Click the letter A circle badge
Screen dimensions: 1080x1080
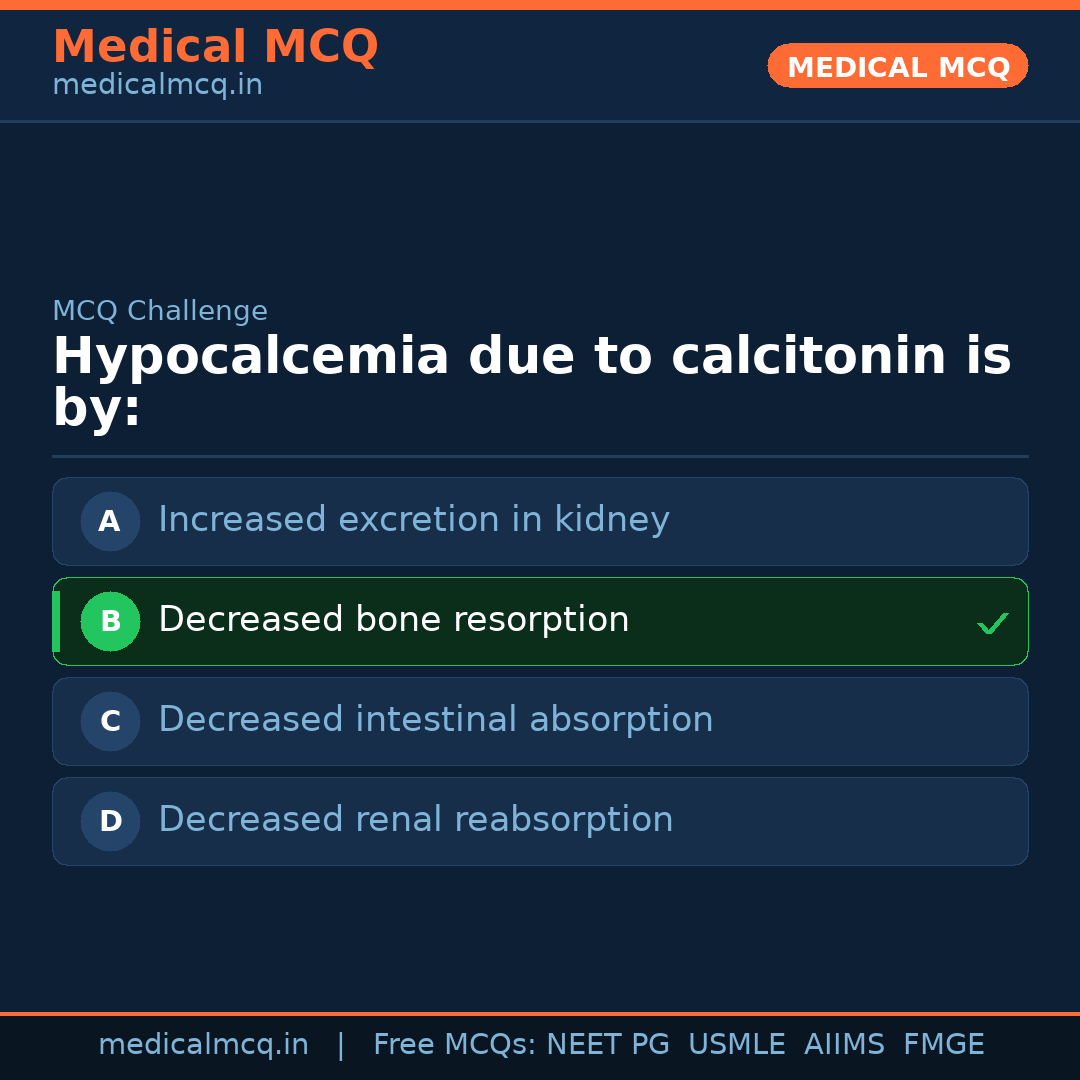click(x=110, y=521)
